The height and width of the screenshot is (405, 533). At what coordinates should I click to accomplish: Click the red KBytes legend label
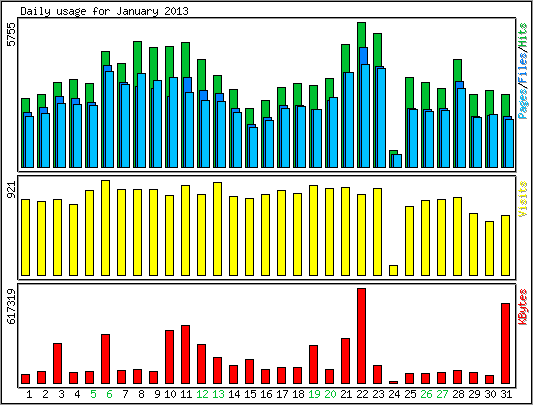click(x=523, y=307)
